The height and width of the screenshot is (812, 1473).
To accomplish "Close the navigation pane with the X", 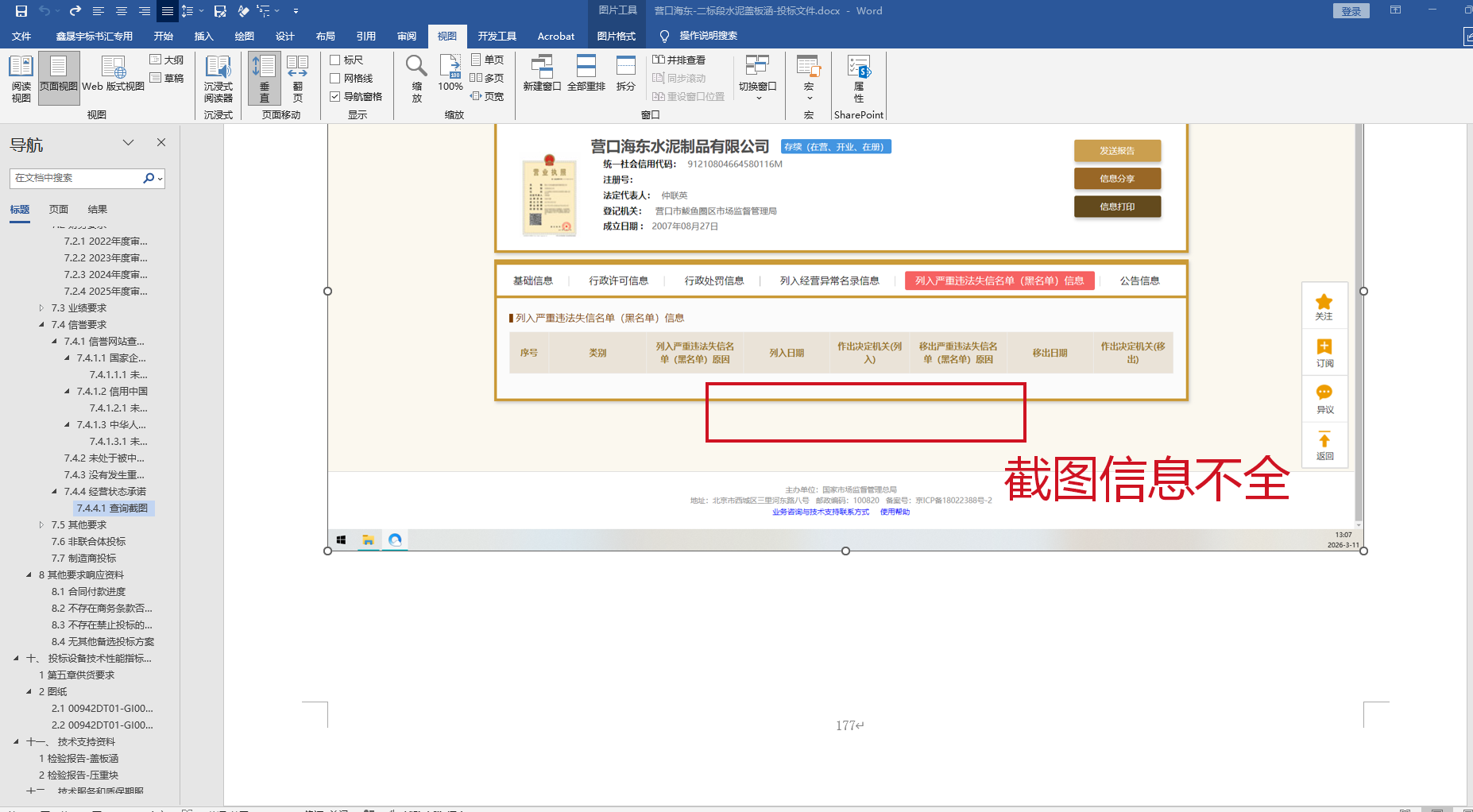I will point(161,142).
